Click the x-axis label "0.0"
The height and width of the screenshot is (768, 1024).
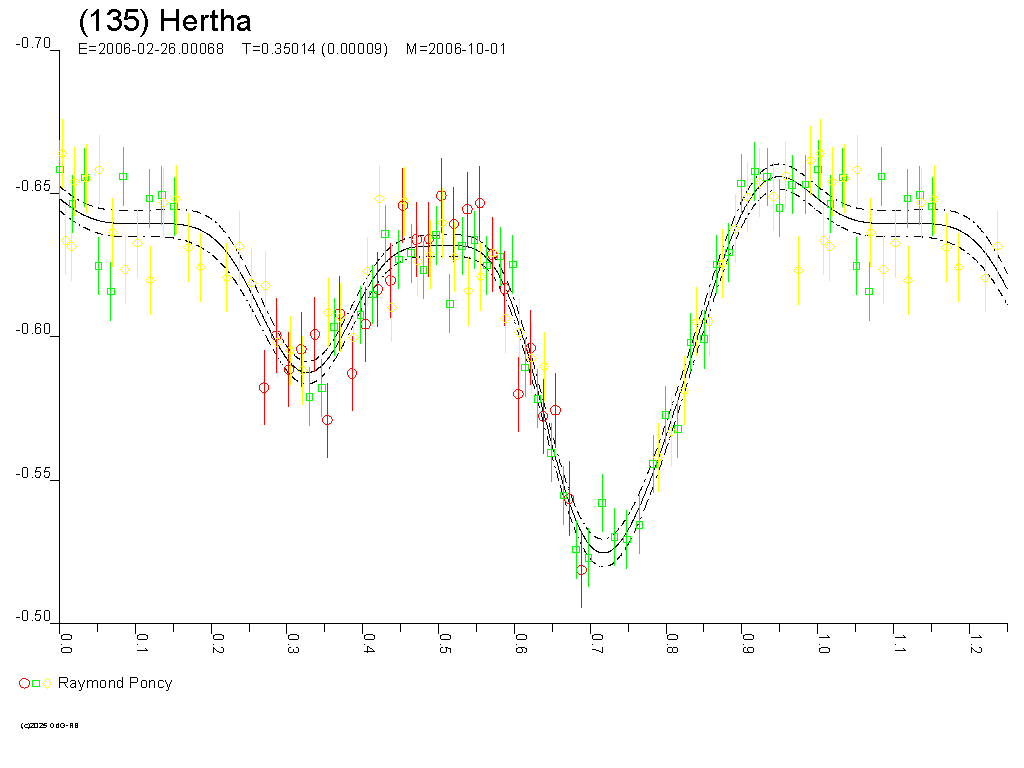(66, 643)
